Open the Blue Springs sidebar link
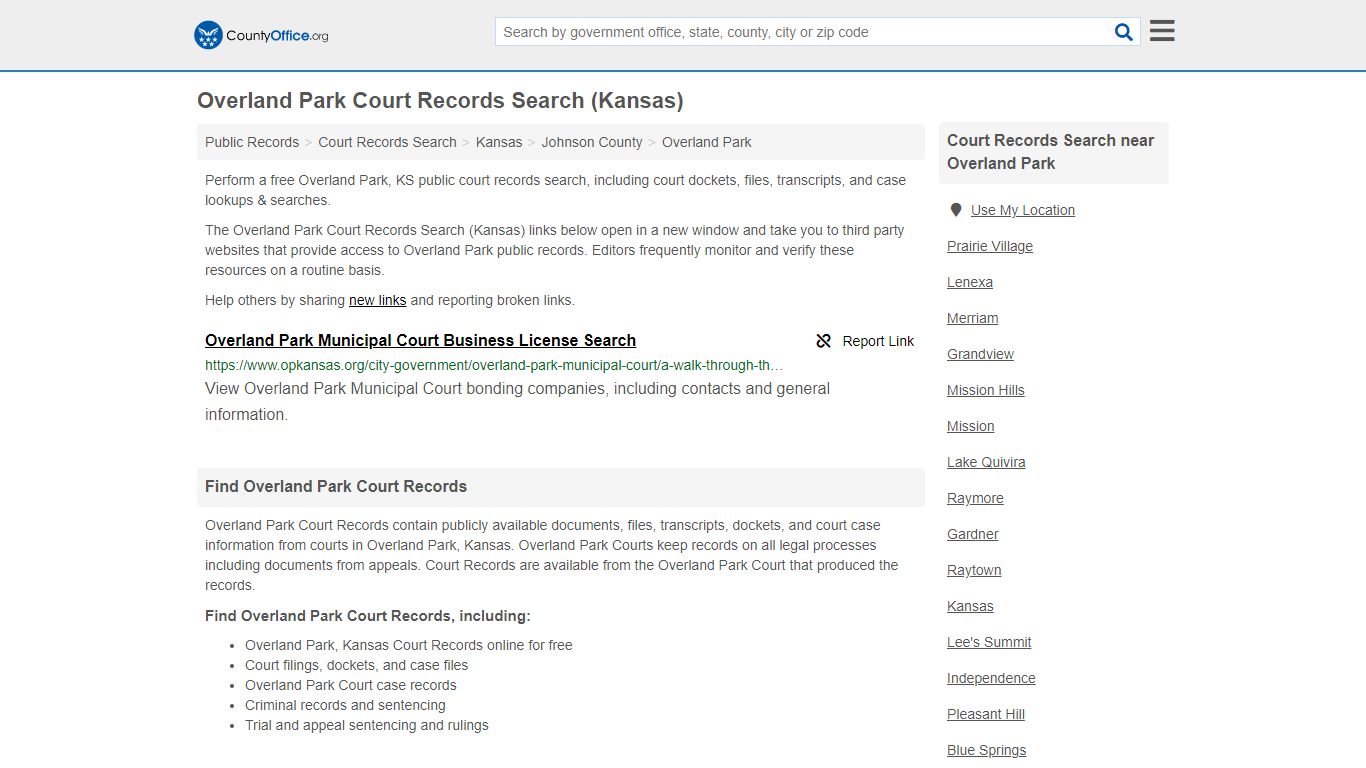1366x768 pixels. click(x=986, y=750)
